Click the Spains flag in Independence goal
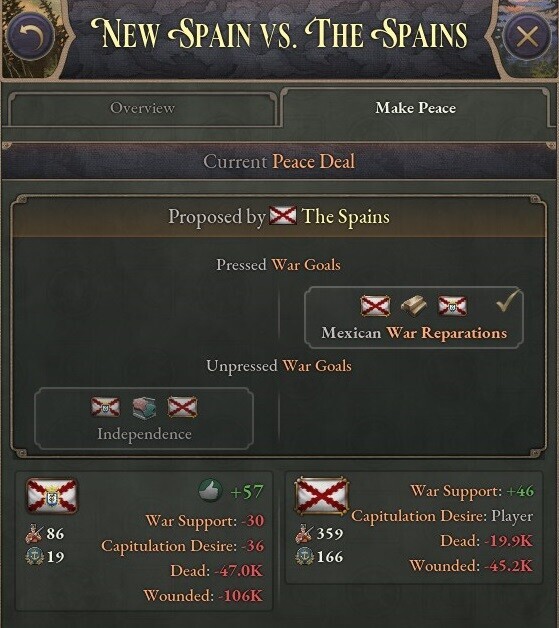 click(182, 407)
